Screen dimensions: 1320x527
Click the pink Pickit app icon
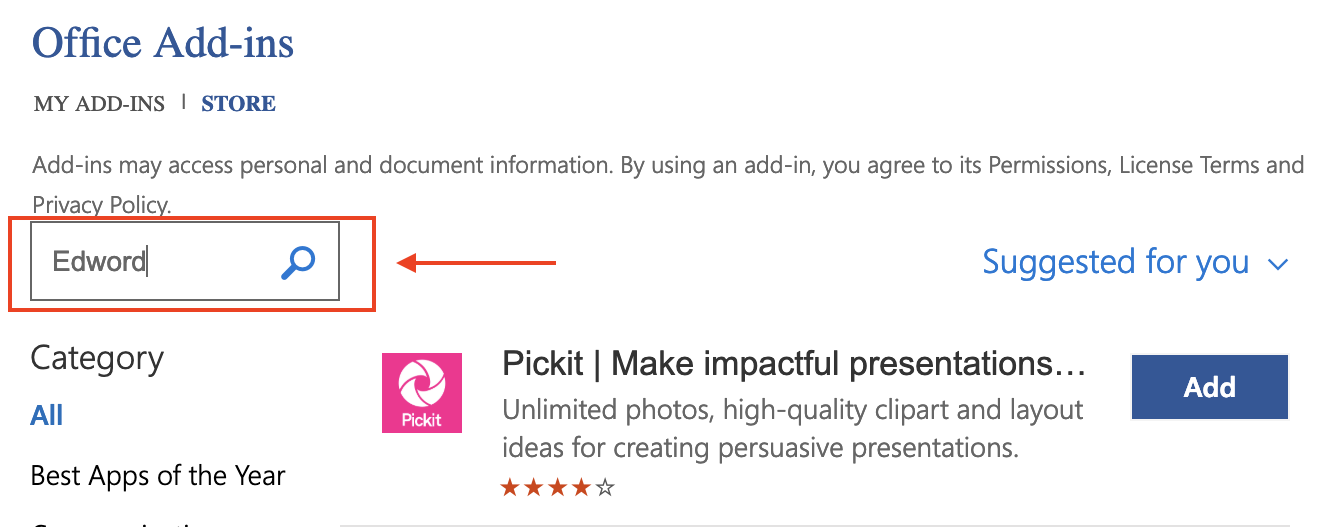[x=421, y=392]
